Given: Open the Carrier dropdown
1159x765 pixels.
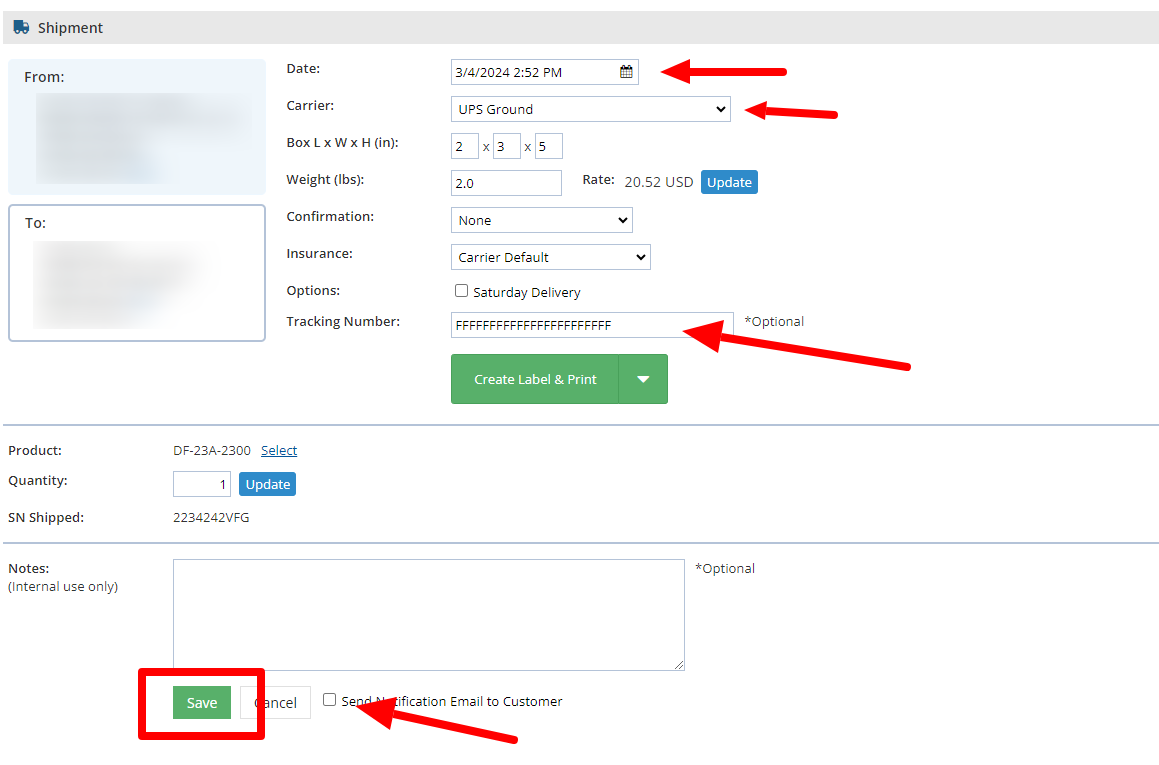Looking at the screenshot, I should pos(590,109).
